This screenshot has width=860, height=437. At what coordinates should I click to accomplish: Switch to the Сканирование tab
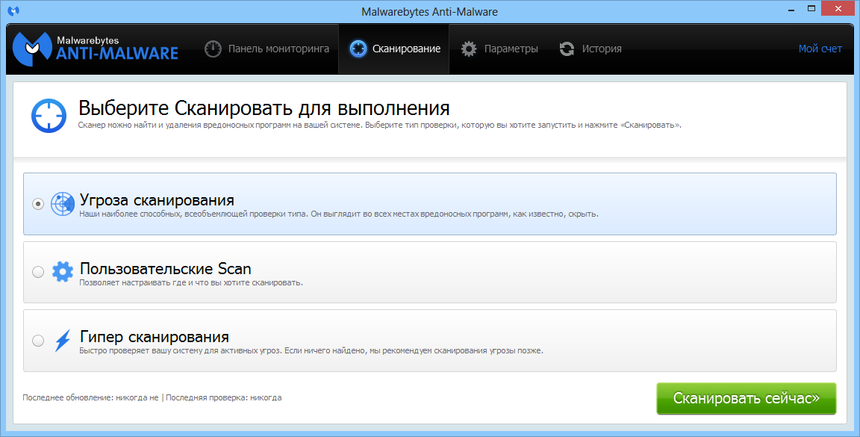pyautogui.click(x=394, y=49)
